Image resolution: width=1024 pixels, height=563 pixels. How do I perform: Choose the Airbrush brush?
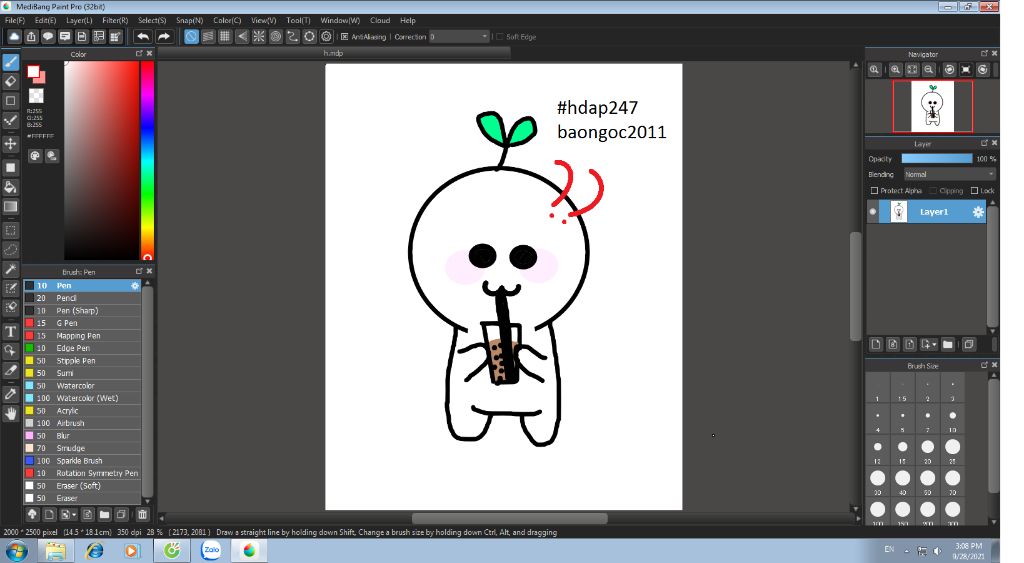(x=82, y=423)
